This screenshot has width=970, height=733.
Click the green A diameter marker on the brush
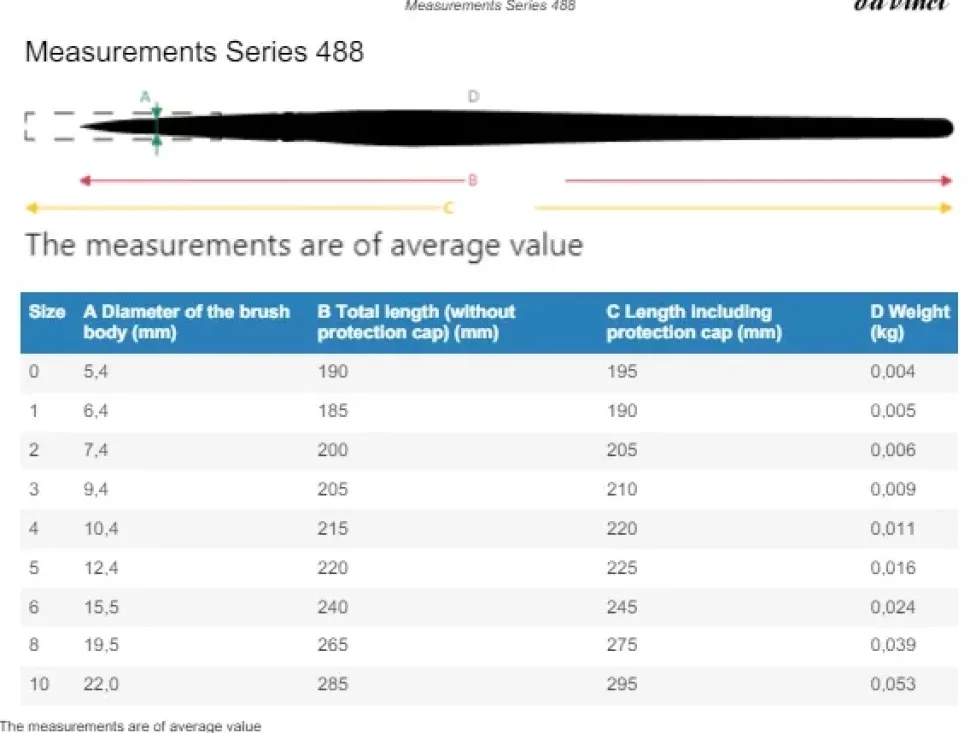[x=157, y=125]
